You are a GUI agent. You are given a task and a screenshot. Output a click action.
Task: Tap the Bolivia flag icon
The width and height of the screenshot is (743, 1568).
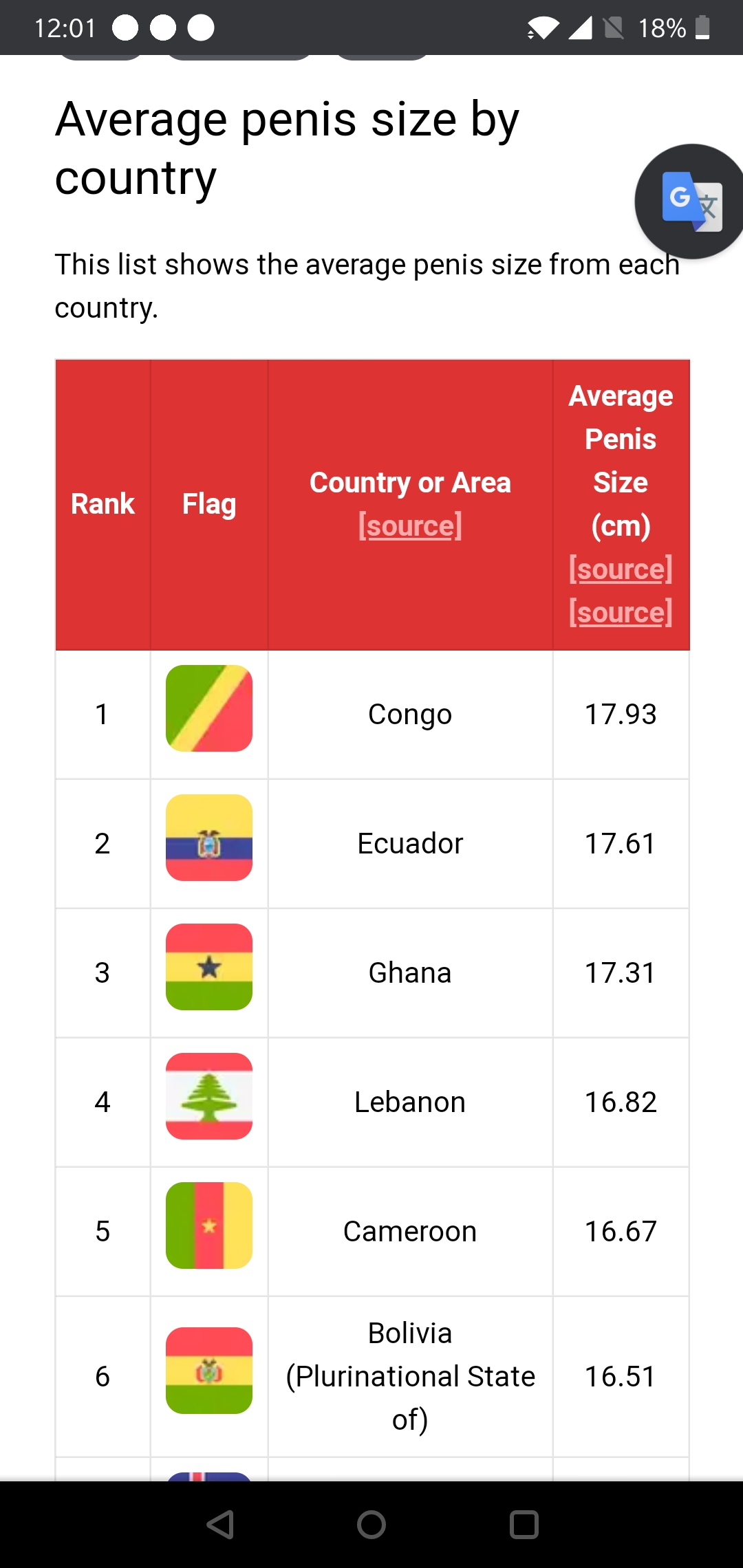[209, 1371]
